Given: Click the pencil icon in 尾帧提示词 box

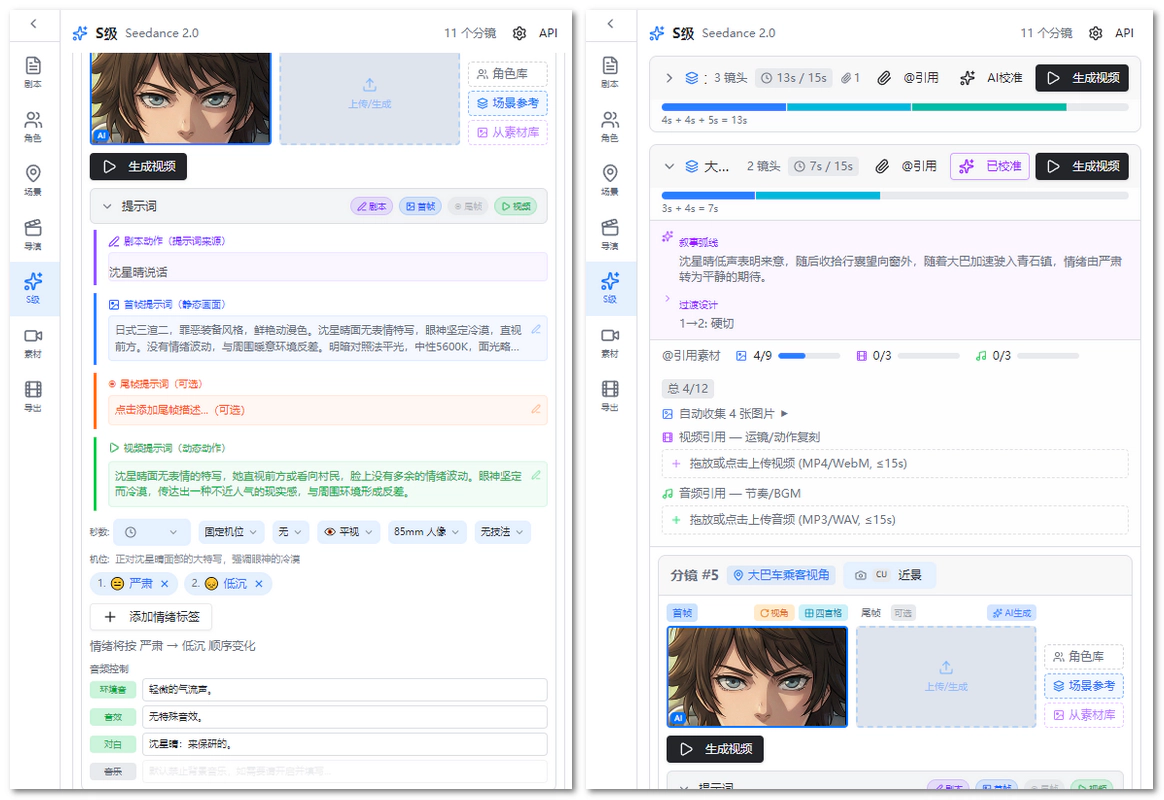Looking at the screenshot, I should coord(536,409).
